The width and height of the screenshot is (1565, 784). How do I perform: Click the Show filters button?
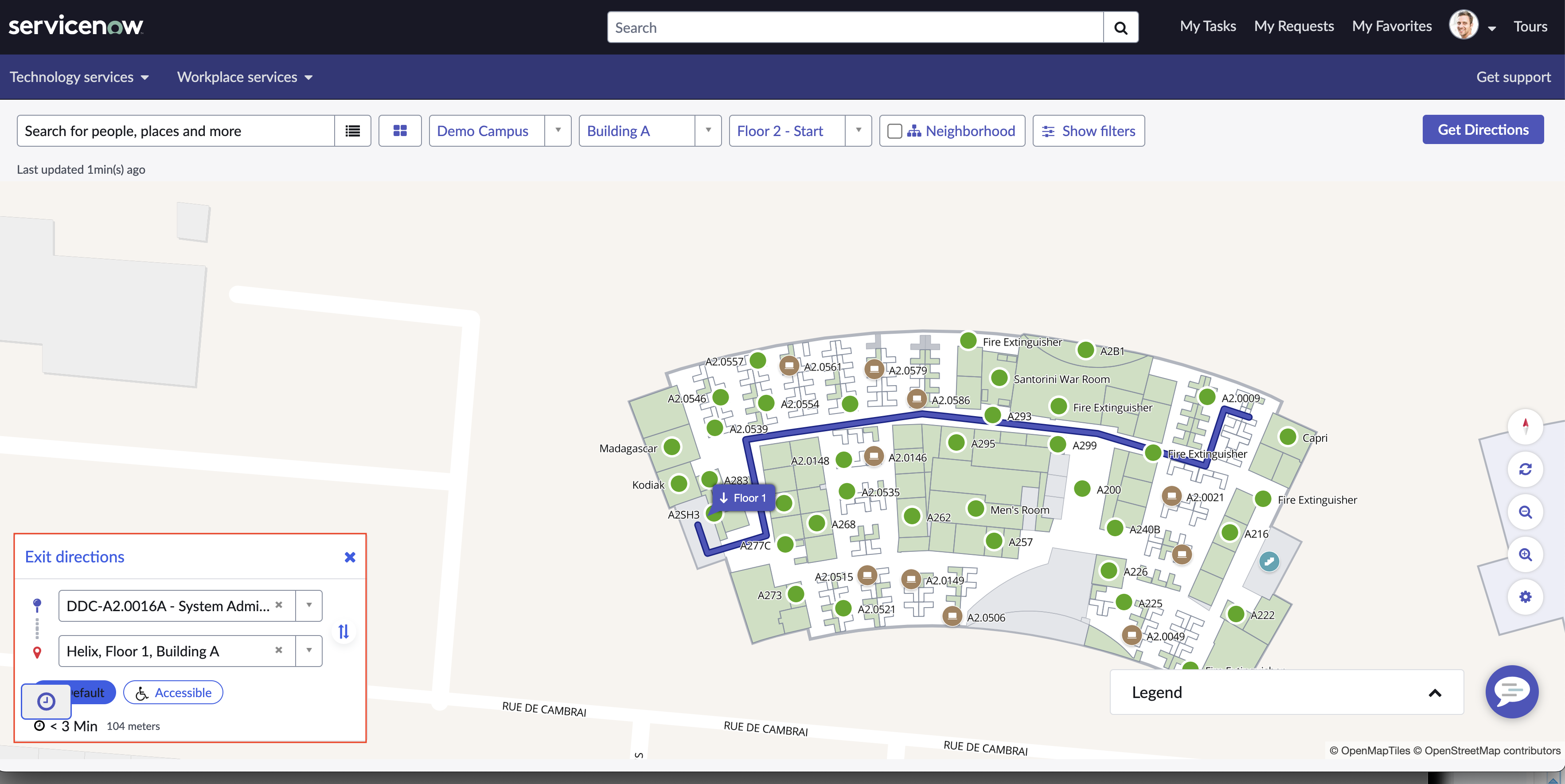tap(1088, 131)
